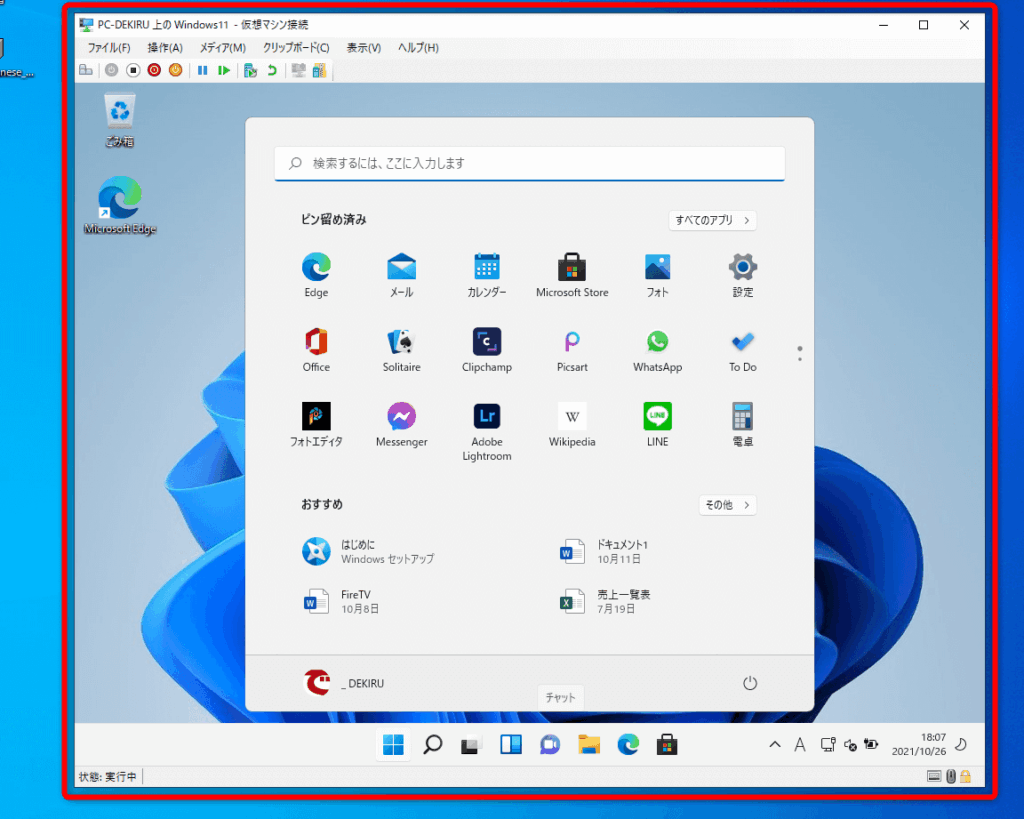Open Clipchamp from pinned apps
Viewport: 1024px width, 819px height.
pos(487,341)
